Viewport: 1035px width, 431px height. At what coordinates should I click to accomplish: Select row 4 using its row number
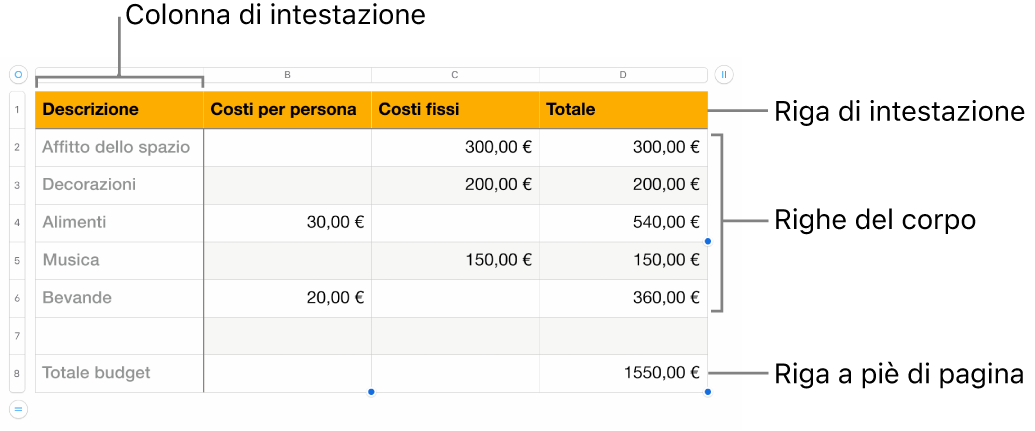(18, 222)
